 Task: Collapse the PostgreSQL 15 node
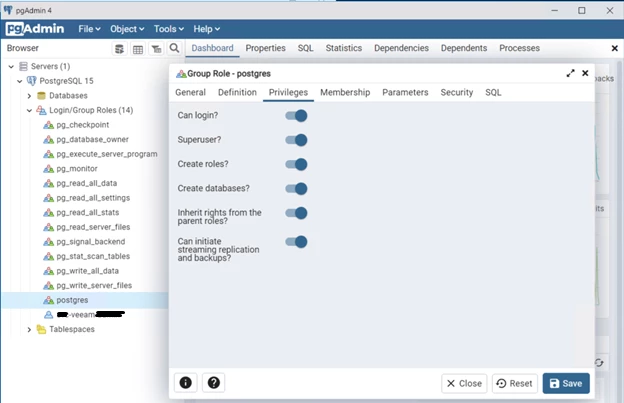pyautogui.click(x=20, y=81)
